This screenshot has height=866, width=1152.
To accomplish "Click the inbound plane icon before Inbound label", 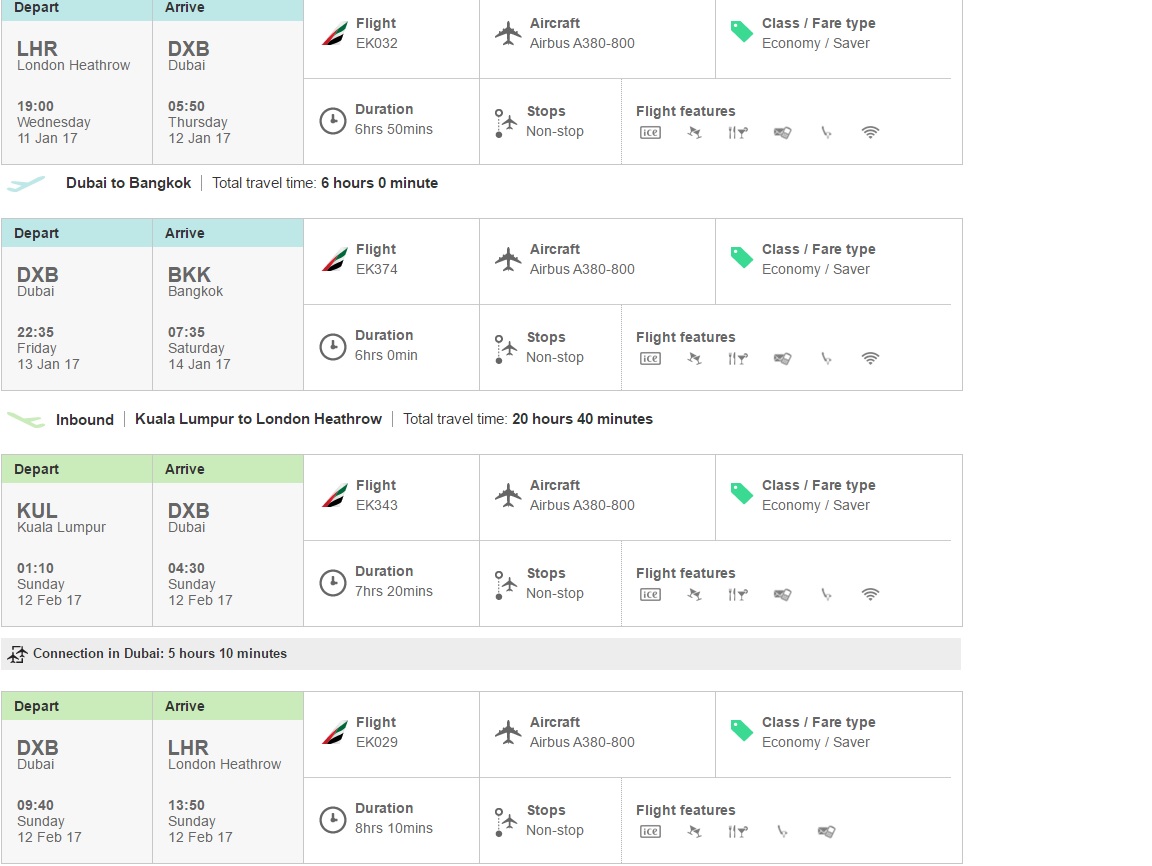I will [x=26, y=419].
